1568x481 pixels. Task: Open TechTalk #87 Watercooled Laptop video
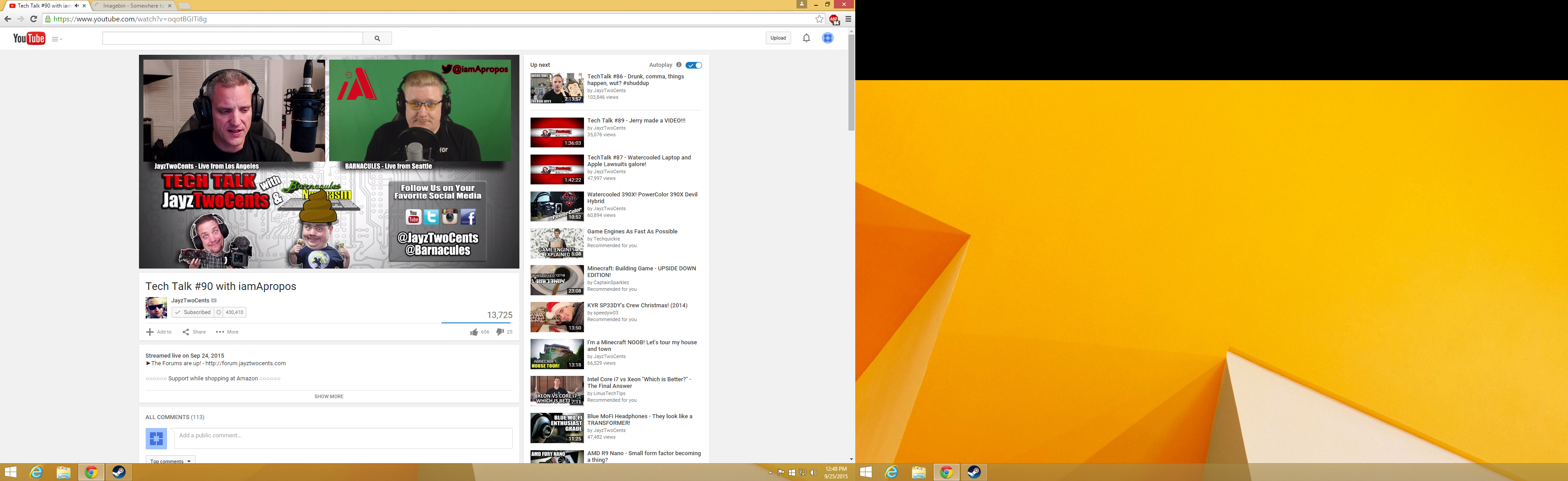point(639,161)
